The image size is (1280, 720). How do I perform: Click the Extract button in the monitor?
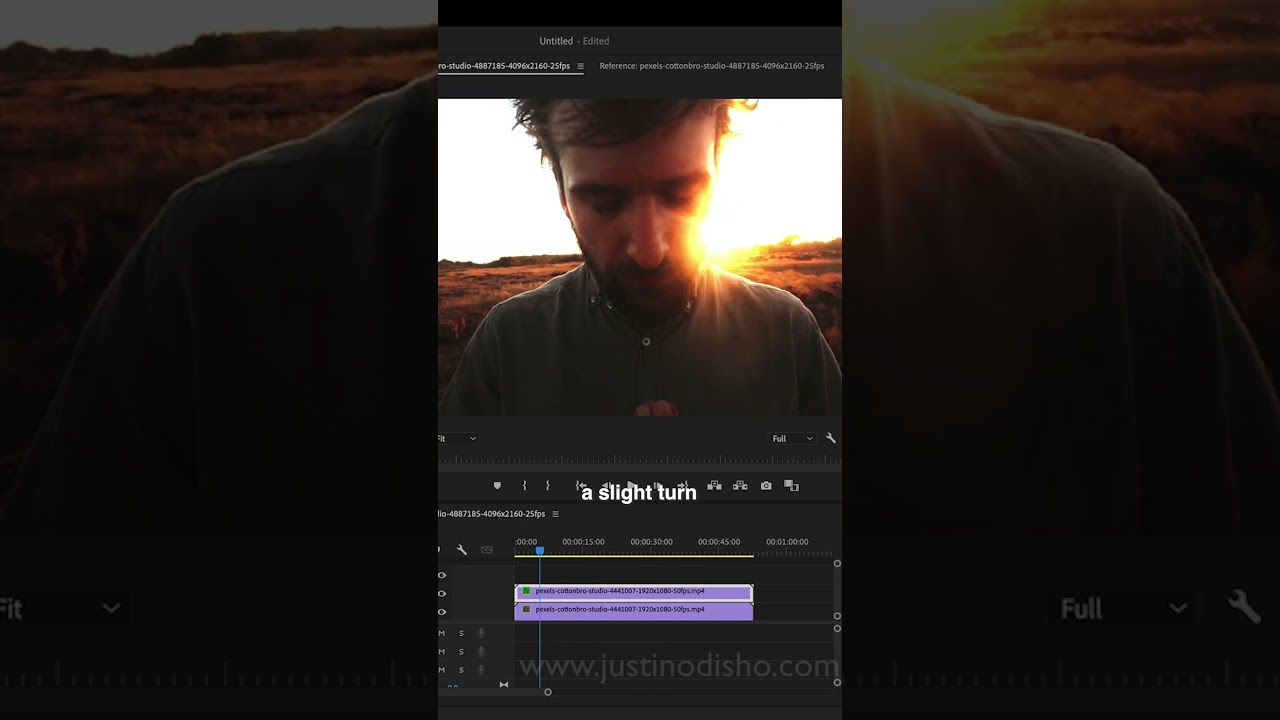point(740,486)
